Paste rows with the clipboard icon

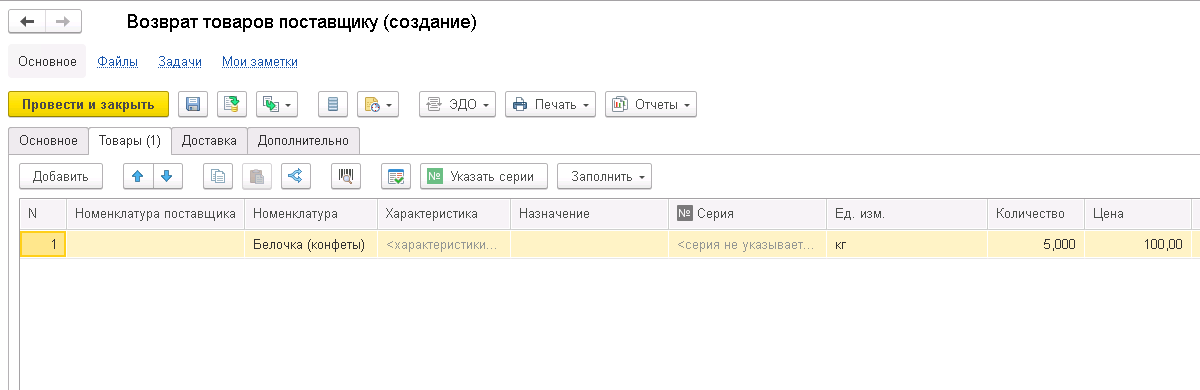point(257,176)
